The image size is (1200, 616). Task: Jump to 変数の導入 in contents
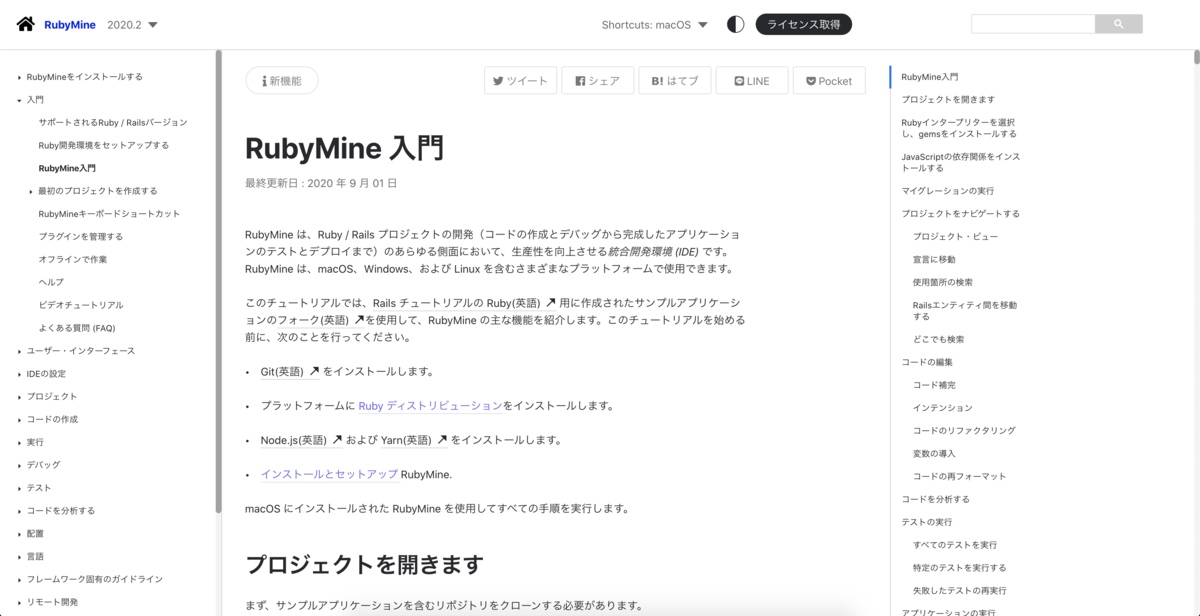click(x=934, y=454)
